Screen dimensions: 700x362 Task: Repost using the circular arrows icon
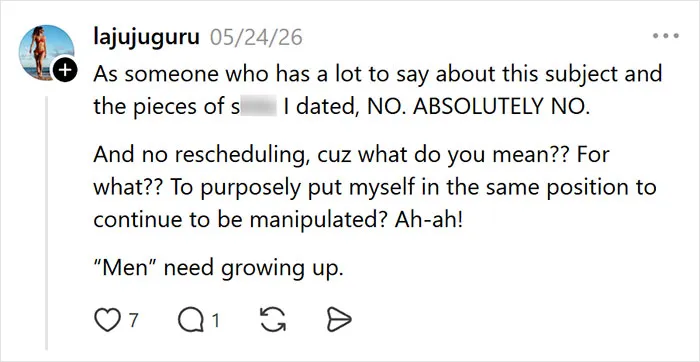pos(273,320)
